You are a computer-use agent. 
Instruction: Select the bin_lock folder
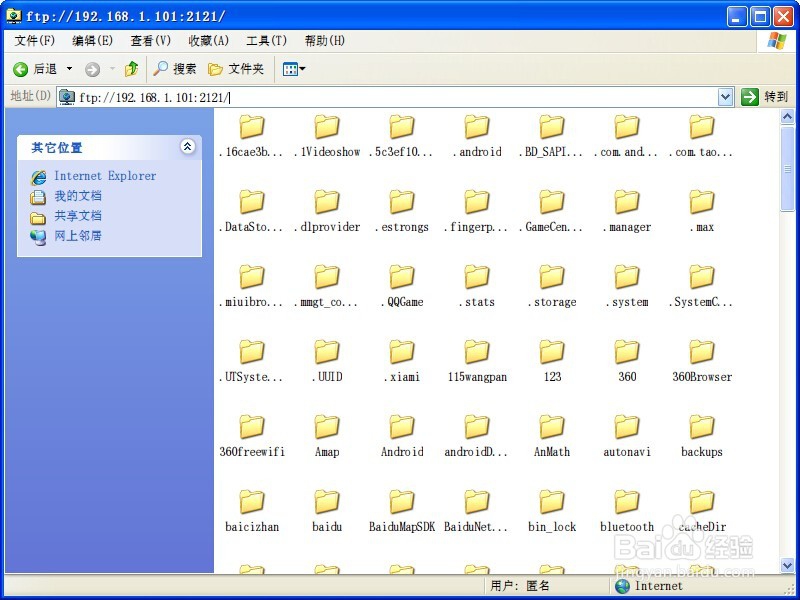coord(552,511)
